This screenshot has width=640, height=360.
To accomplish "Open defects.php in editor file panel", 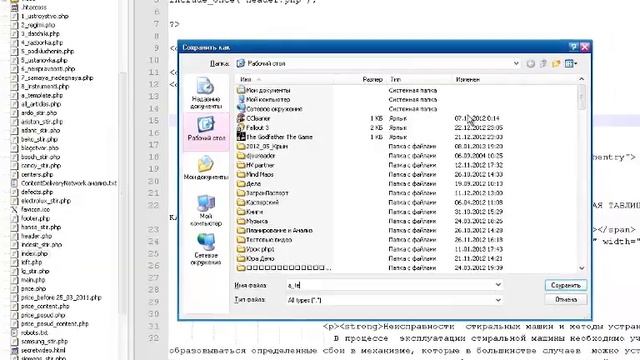I will click(37, 192).
